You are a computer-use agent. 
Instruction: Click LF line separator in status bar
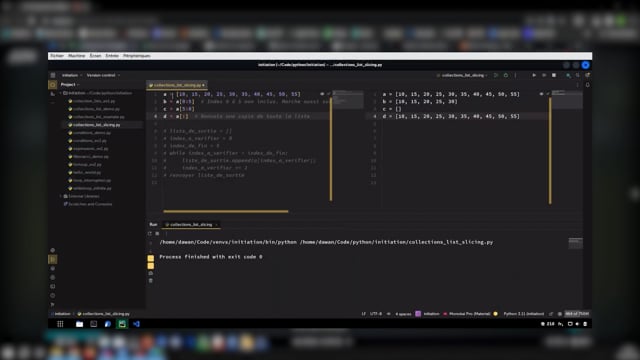point(363,314)
